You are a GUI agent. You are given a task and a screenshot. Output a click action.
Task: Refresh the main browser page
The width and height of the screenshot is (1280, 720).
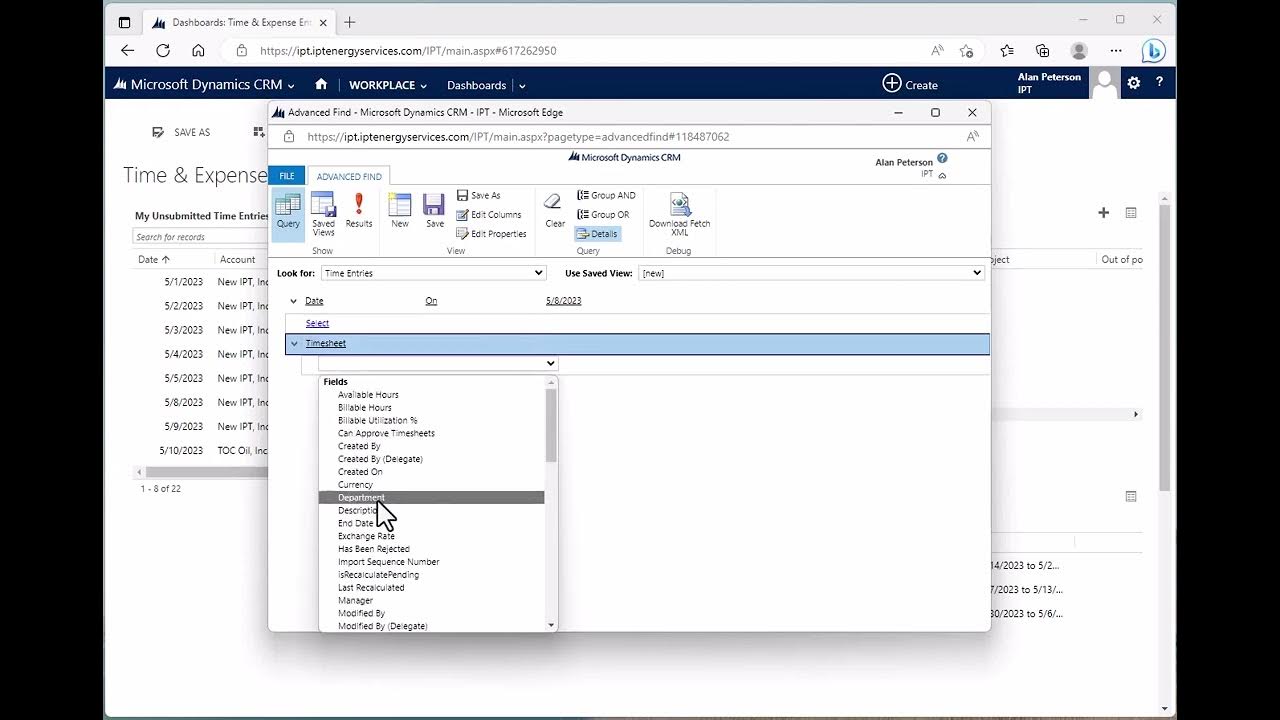point(162,50)
